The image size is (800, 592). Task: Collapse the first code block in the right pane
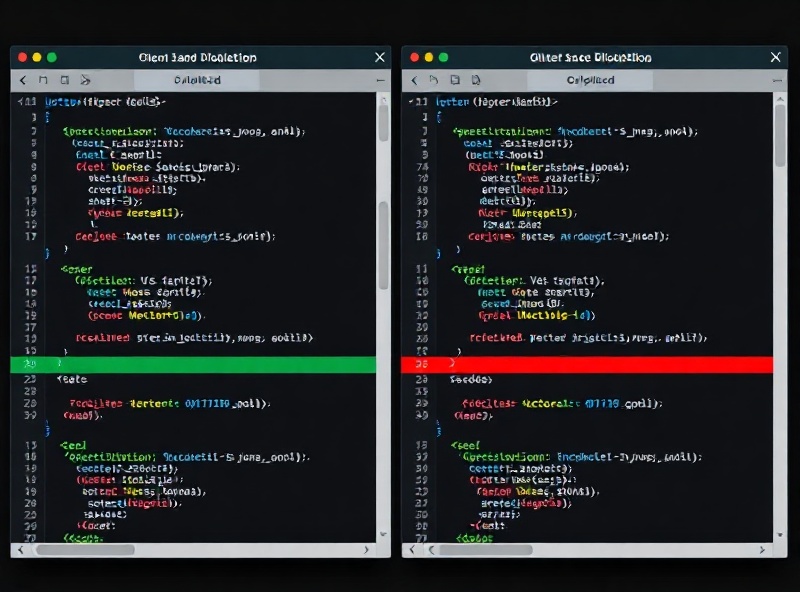pyautogui.click(x=411, y=102)
